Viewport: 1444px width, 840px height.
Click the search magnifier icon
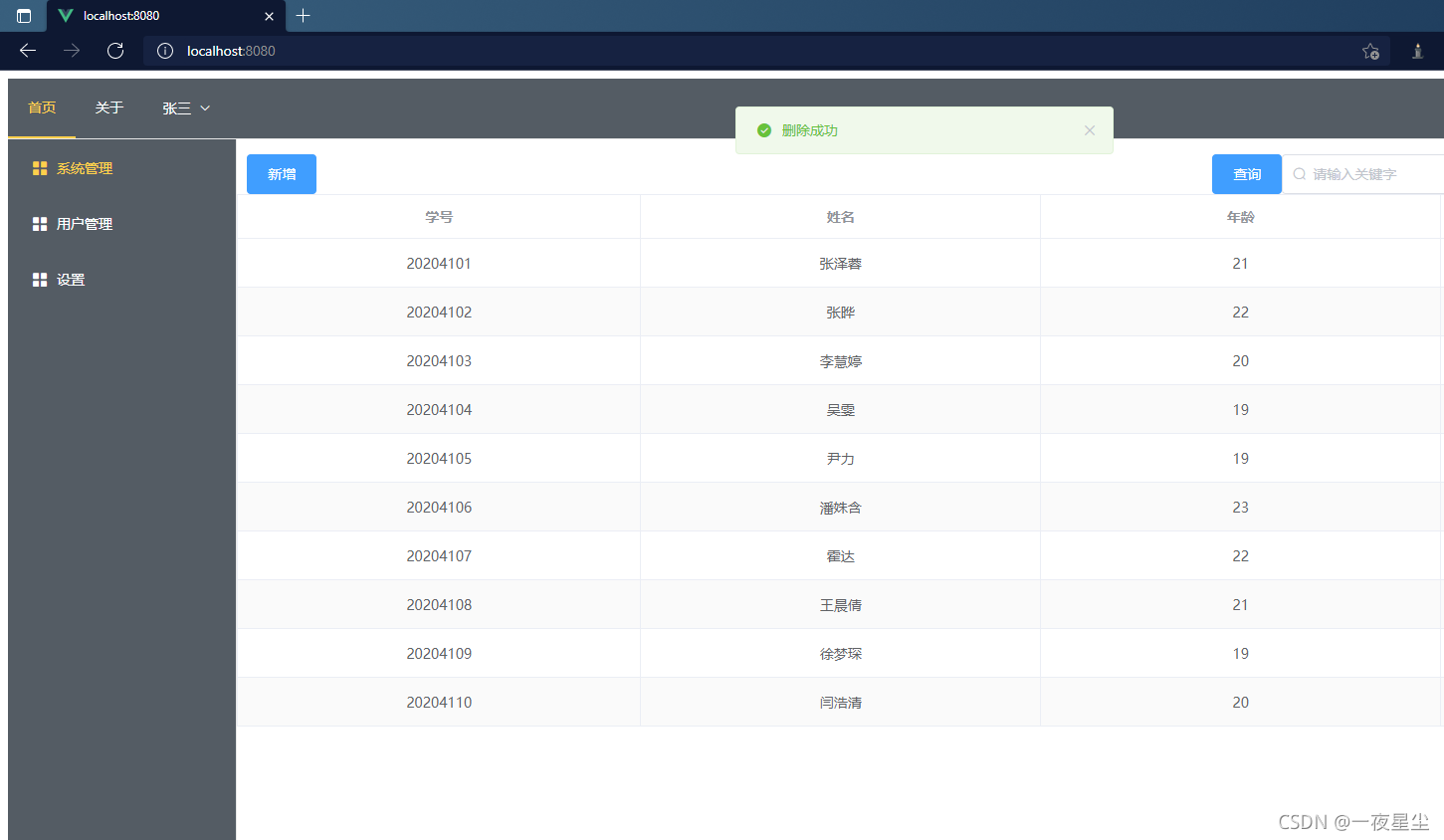[1299, 174]
